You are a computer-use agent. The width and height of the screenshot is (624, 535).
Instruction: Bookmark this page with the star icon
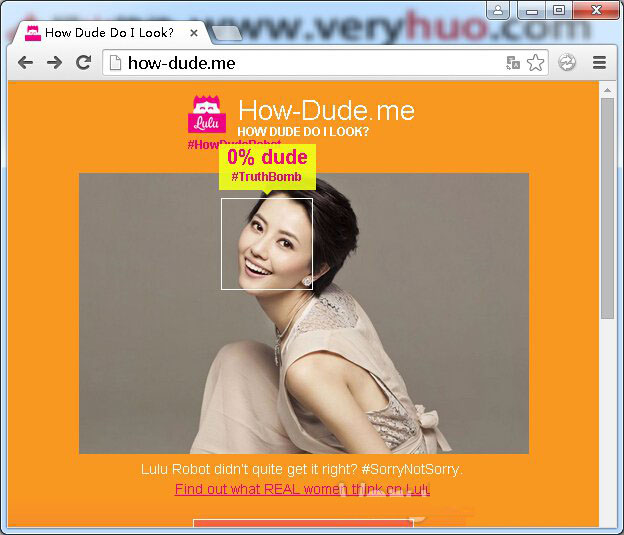pyautogui.click(x=535, y=62)
